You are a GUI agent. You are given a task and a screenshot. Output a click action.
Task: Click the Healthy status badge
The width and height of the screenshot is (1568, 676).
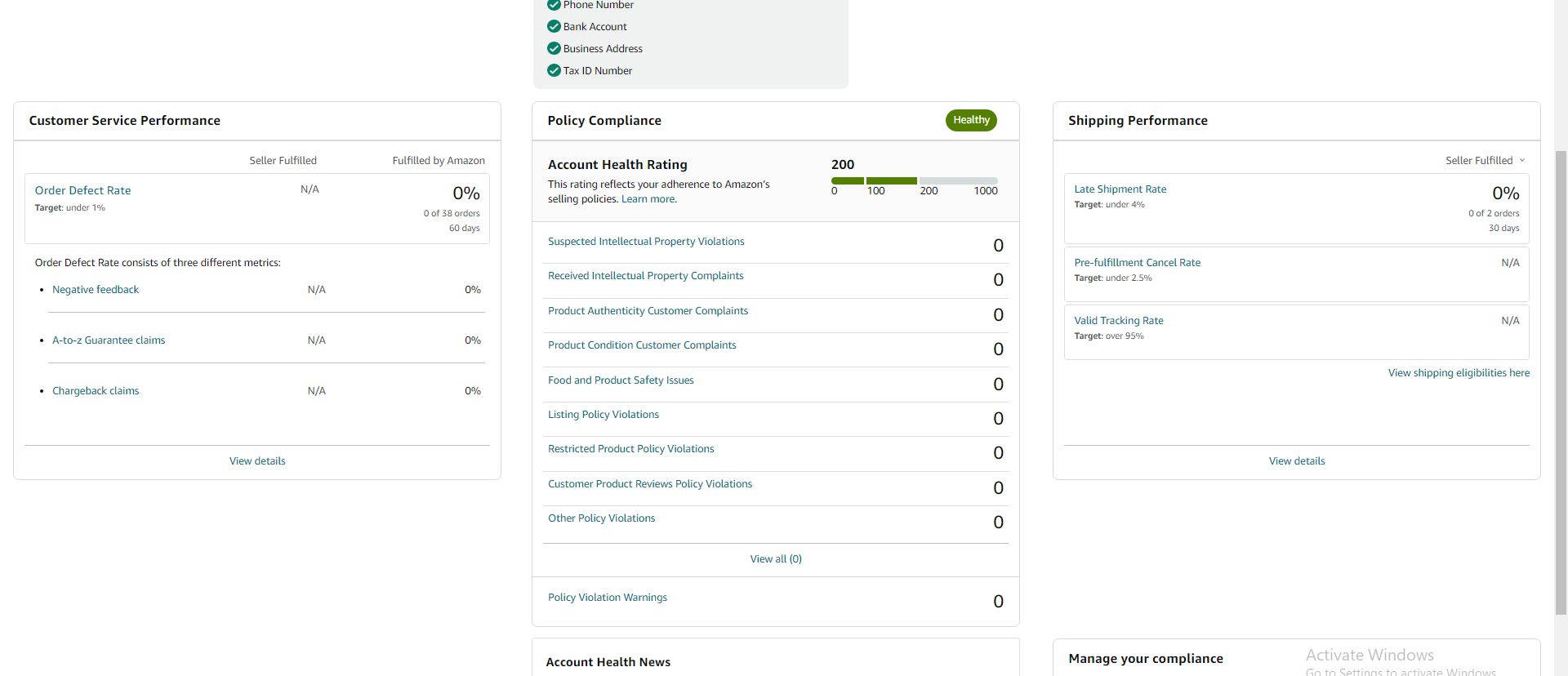[x=971, y=120]
